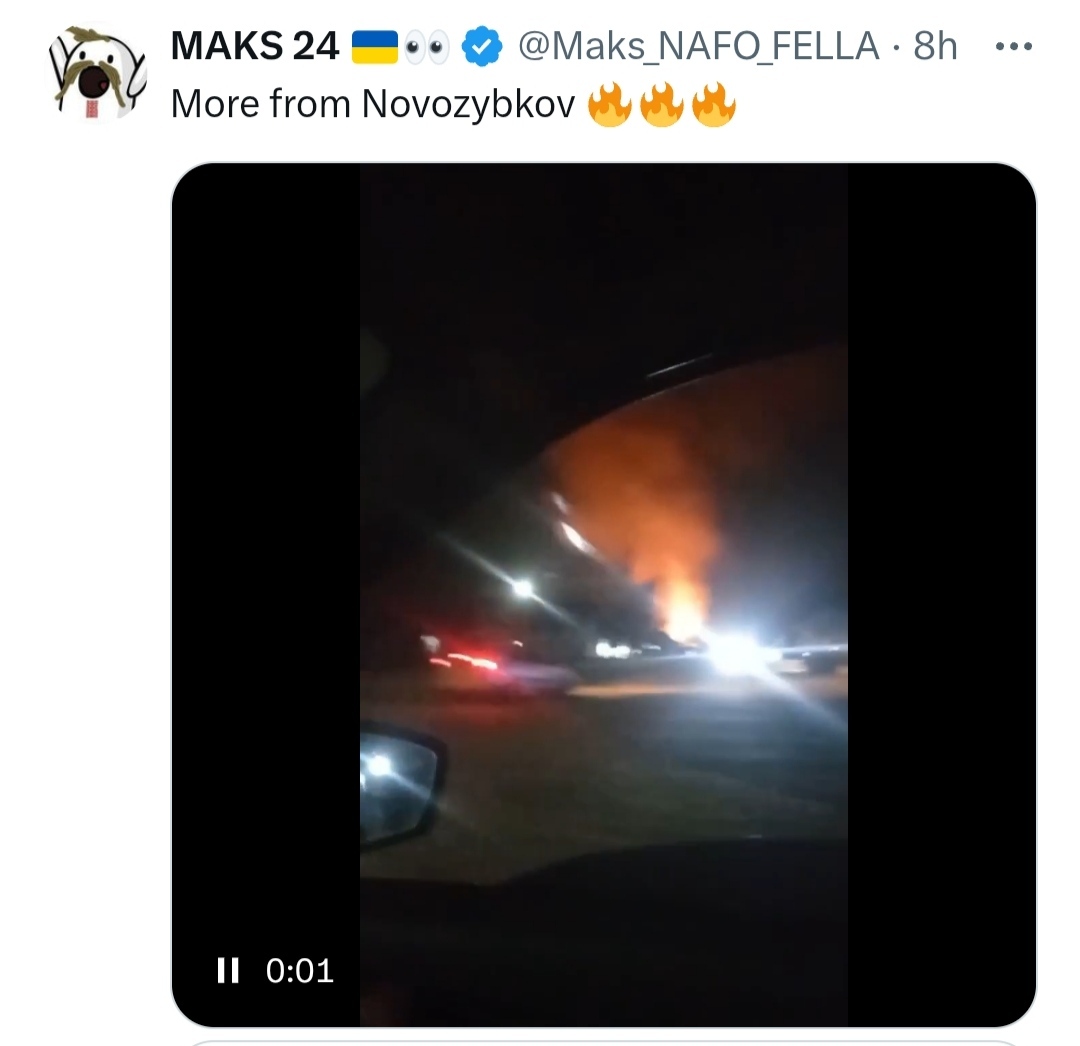The width and height of the screenshot is (1080, 1046).
Task: Click the Ukraine flag emoji
Action: pyautogui.click(x=375, y=46)
